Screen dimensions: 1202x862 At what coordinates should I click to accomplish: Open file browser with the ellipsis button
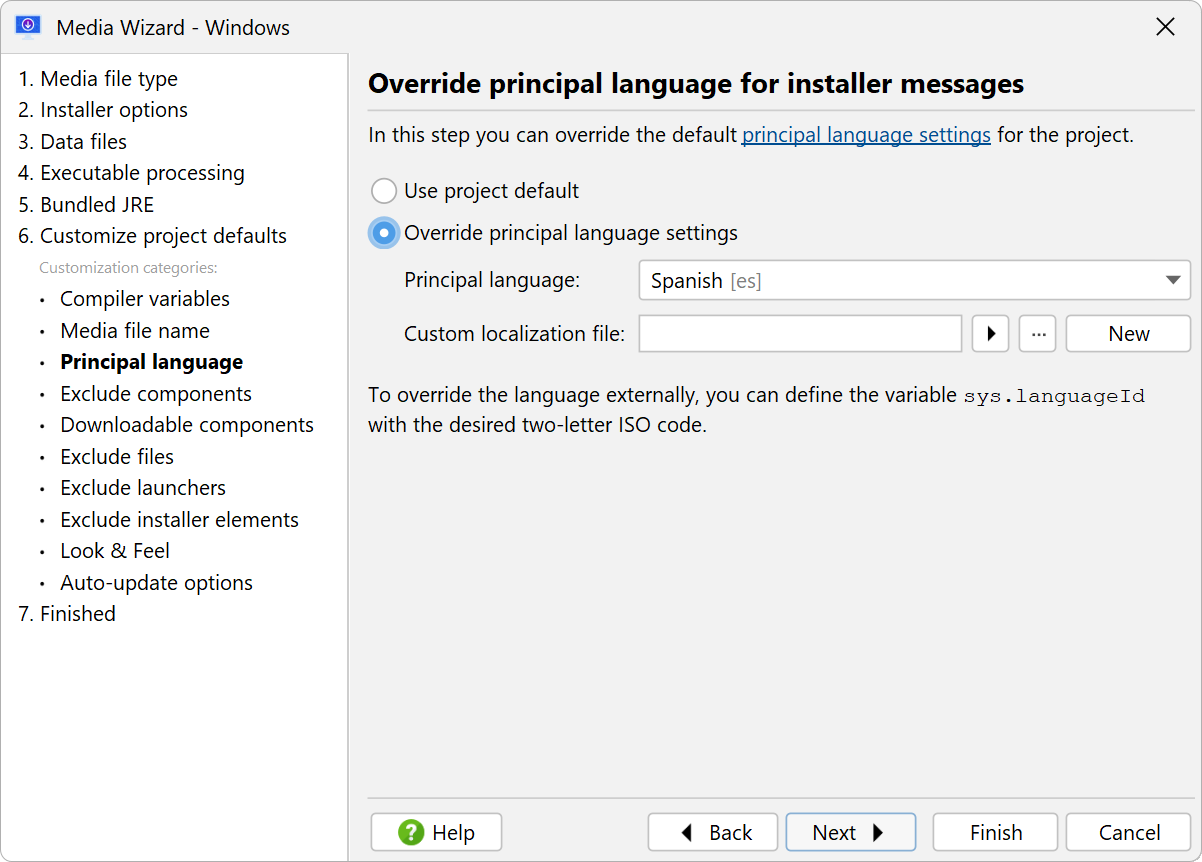coord(1038,334)
